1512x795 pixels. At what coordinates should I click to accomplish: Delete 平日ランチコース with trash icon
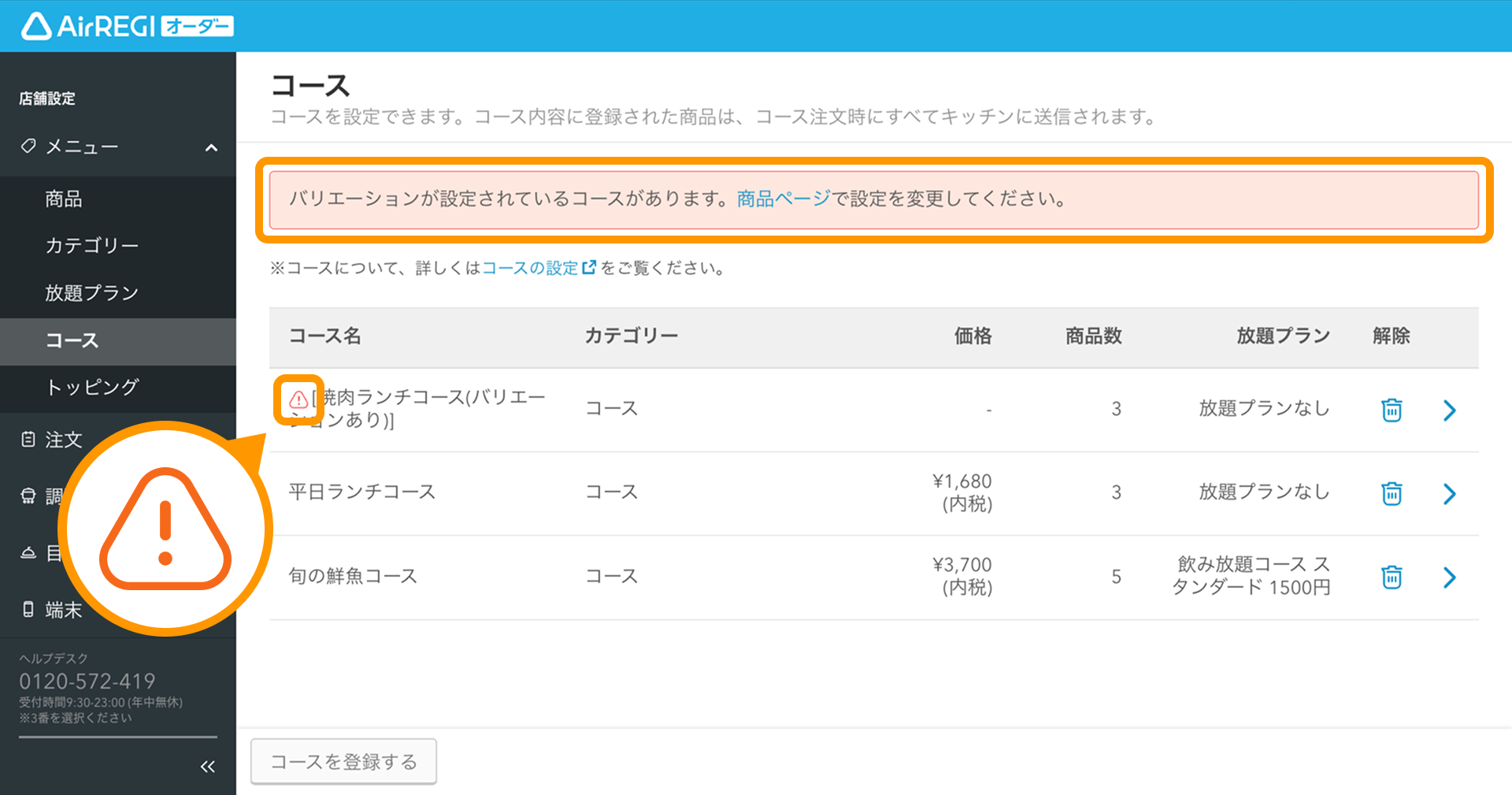coord(1392,493)
